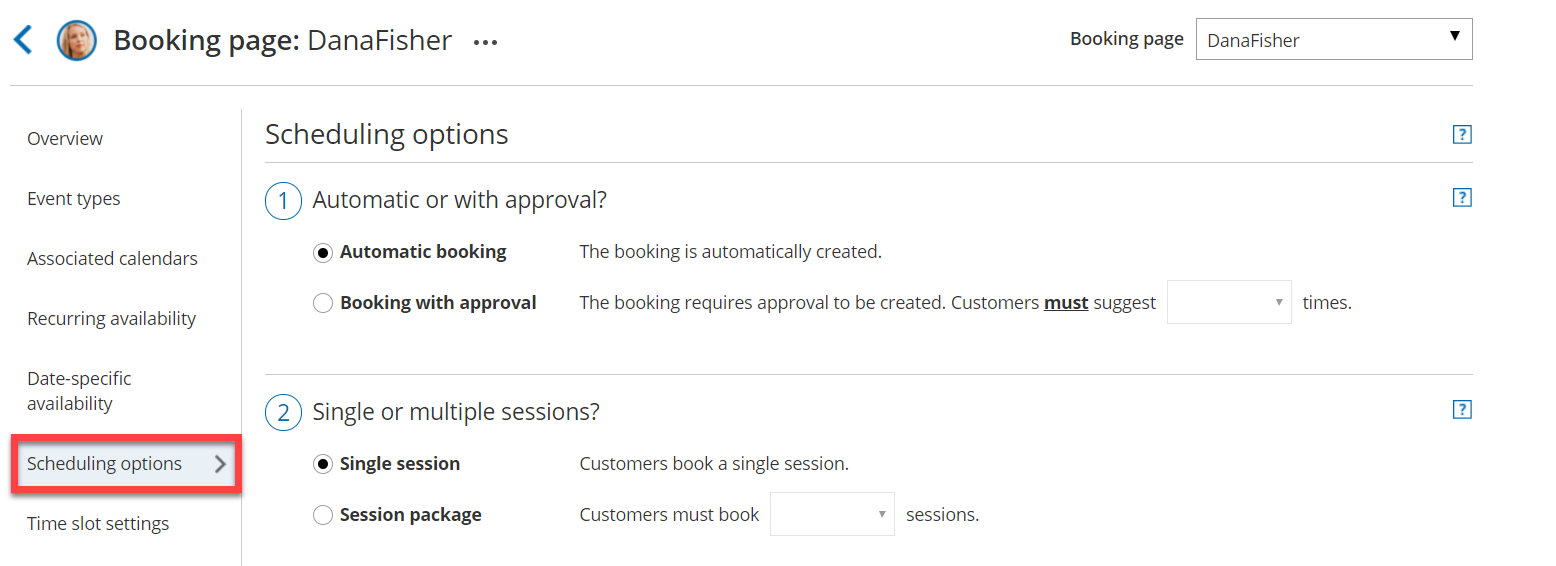This screenshot has width=1556, height=566.
Task: Go to the Overview section
Action: tap(65, 139)
